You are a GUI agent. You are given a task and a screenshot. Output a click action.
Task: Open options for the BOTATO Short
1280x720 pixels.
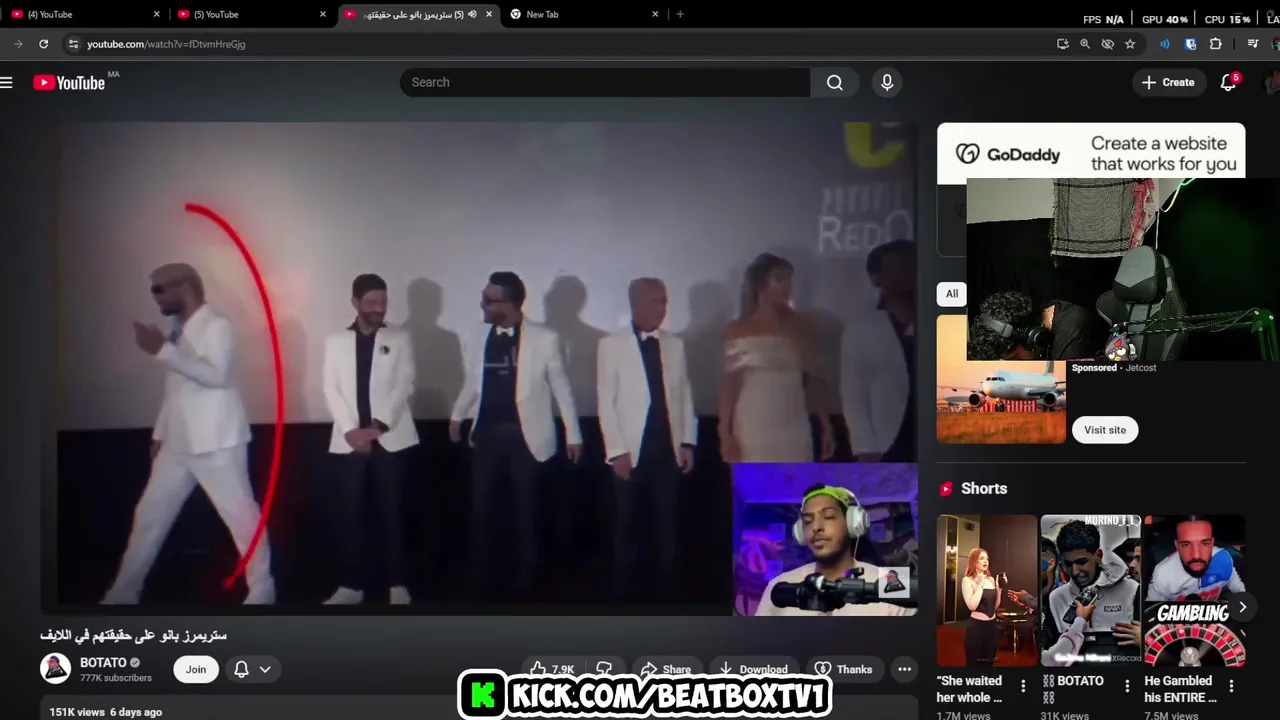[x=1127, y=686]
